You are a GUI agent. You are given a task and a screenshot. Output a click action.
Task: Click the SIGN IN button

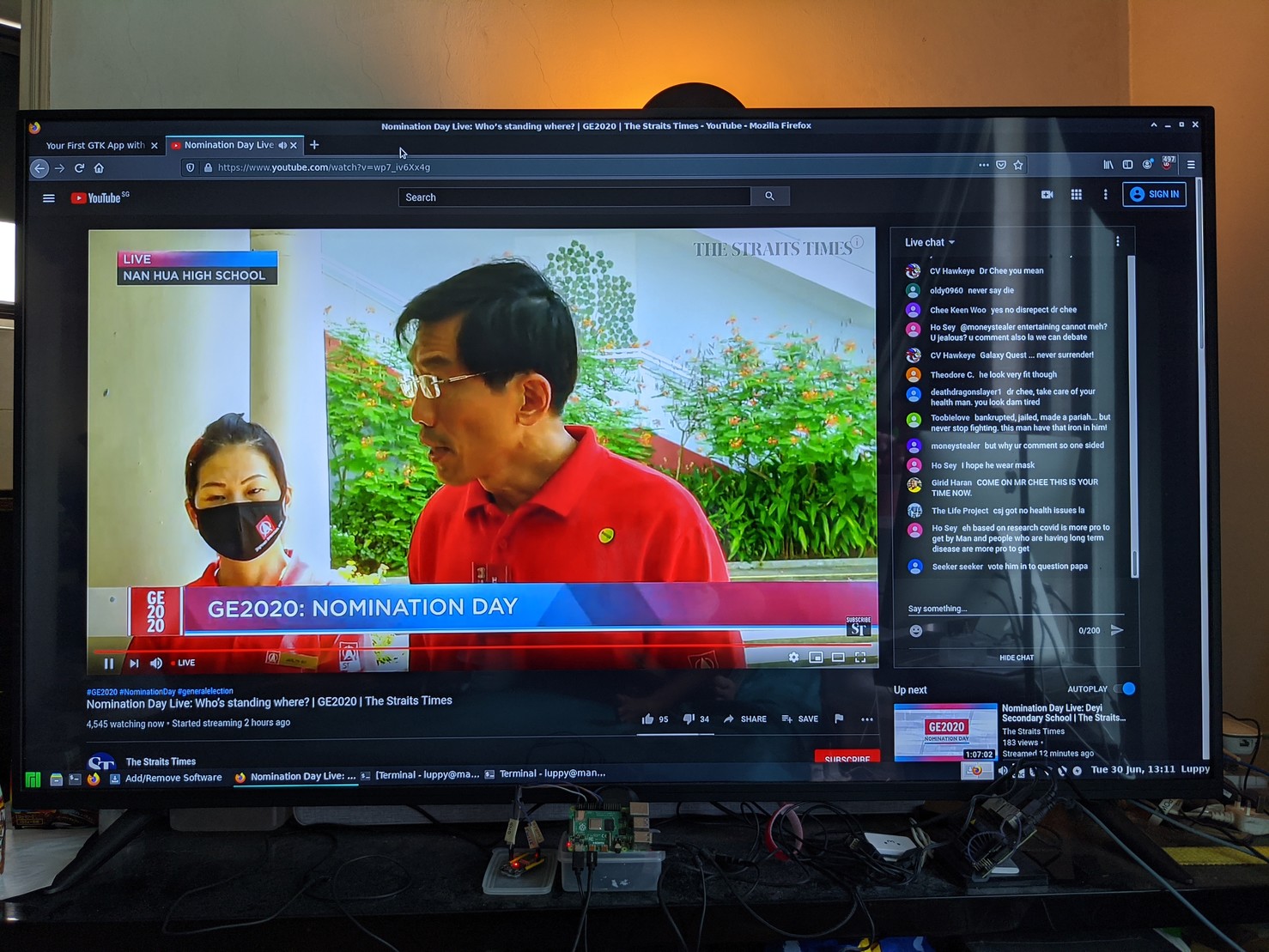pyautogui.click(x=1154, y=194)
